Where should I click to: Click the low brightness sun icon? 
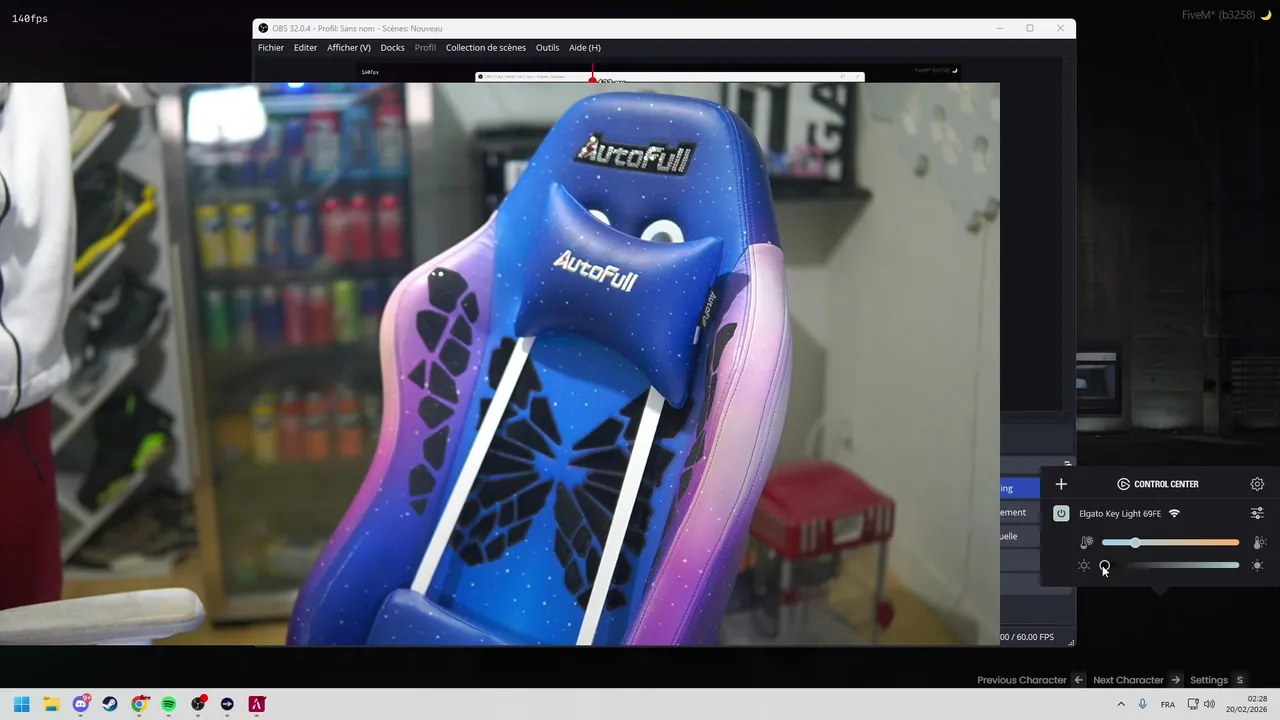1084,566
